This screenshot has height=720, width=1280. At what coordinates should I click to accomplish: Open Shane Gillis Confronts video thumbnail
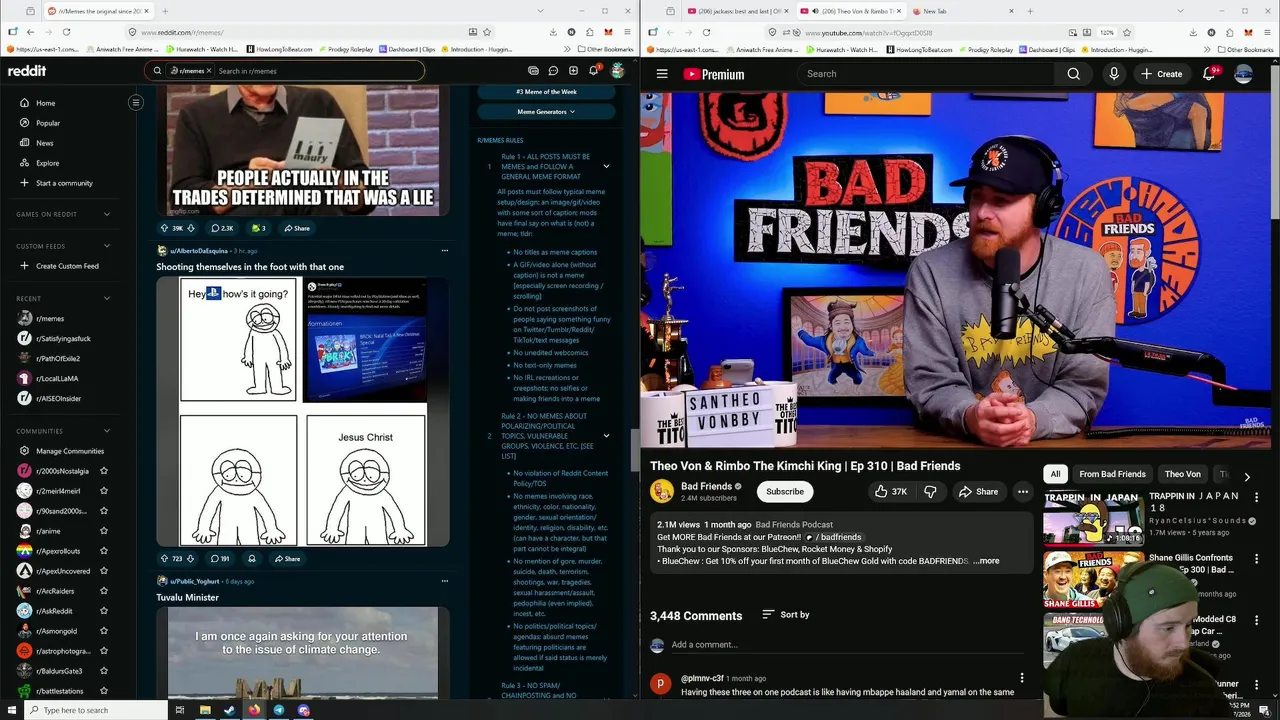pyautogui.click(x=1093, y=579)
